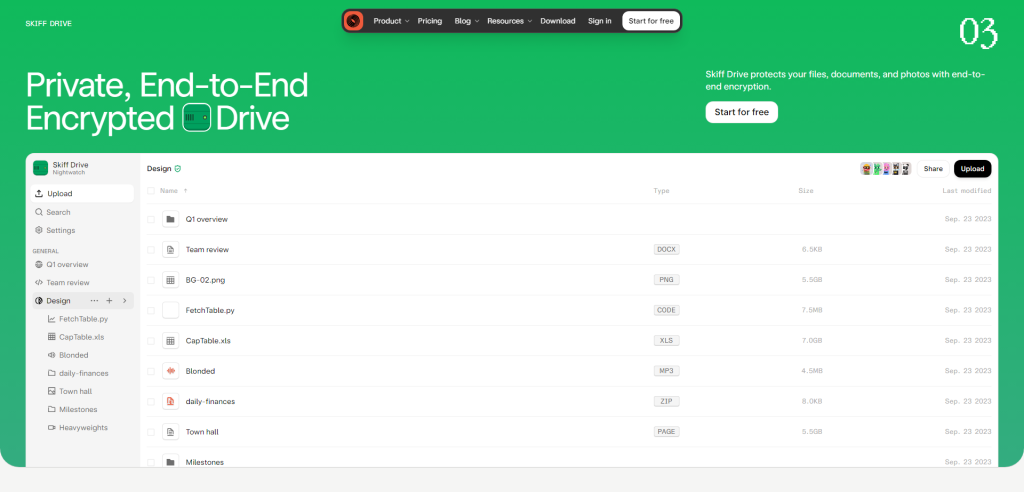The image size is (1024, 492).
Task: Click the Share button
Action: pos(932,169)
